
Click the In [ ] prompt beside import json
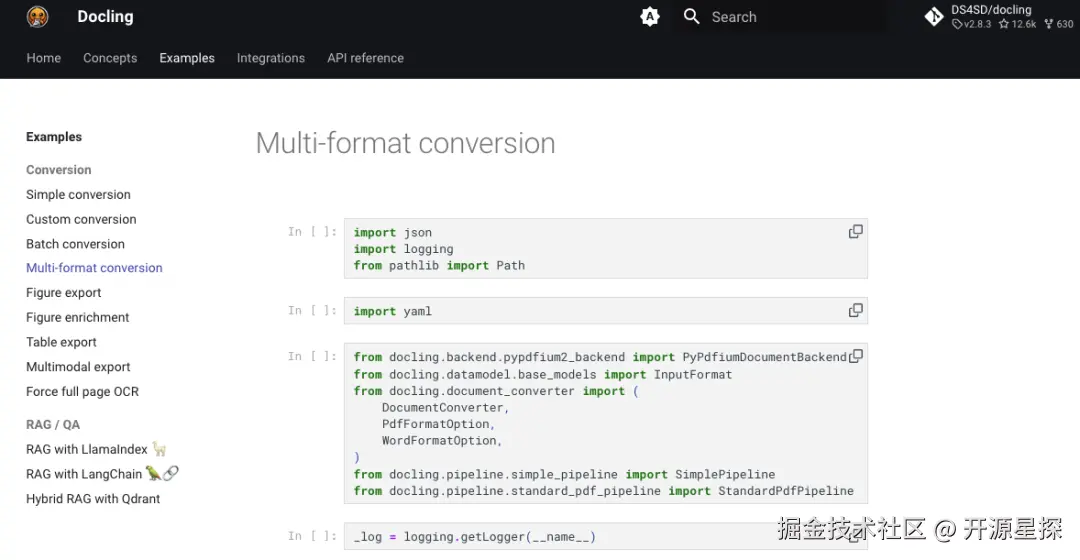(x=312, y=231)
